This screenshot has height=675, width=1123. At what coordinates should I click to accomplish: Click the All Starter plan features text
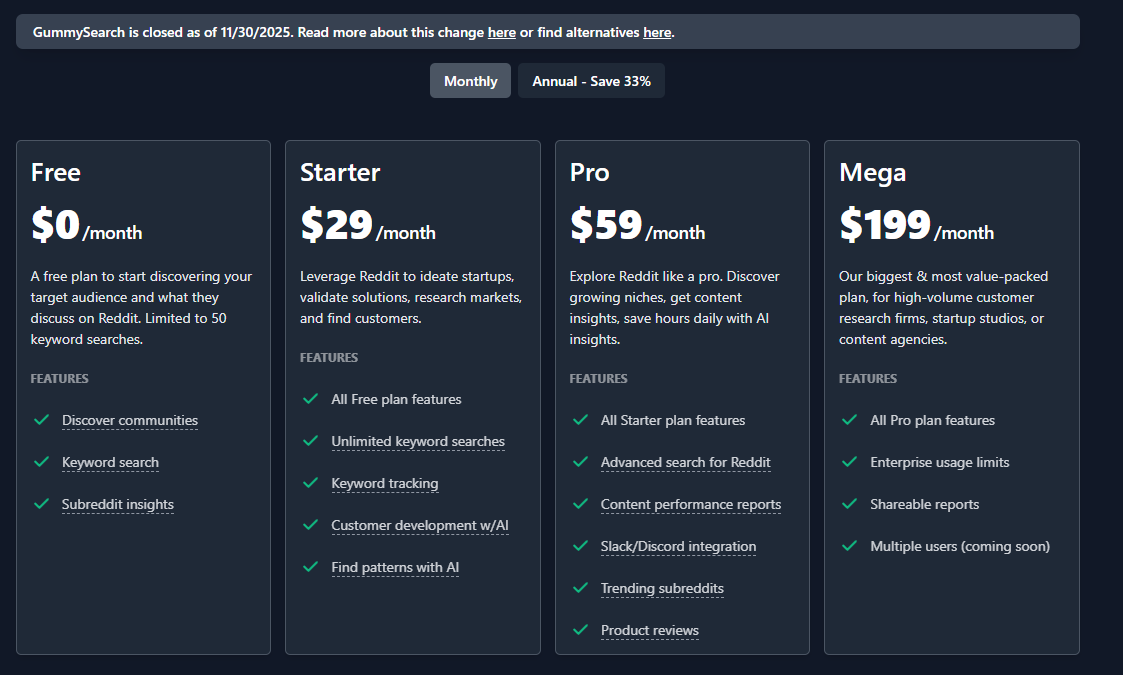click(673, 421)
